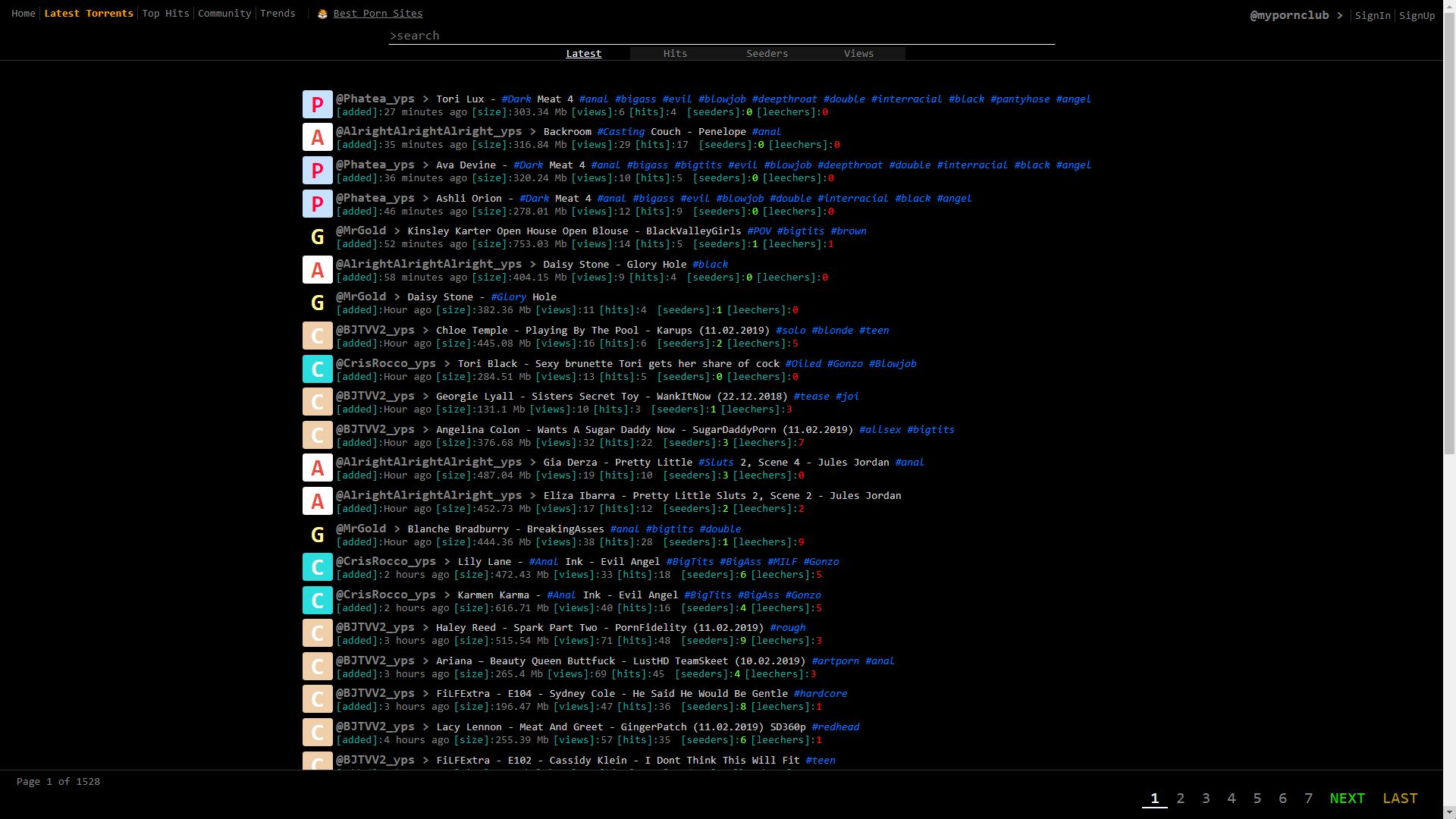
Task: Switch to the Seeders sort tab
Action: pos(767,53)
